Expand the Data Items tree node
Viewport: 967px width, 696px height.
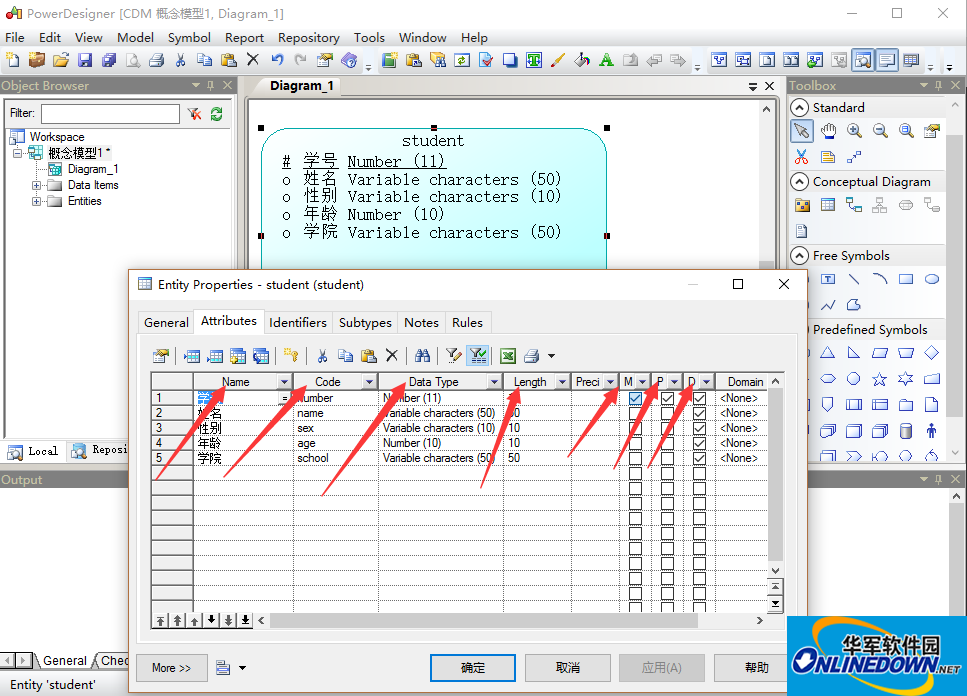coord(36,185)
